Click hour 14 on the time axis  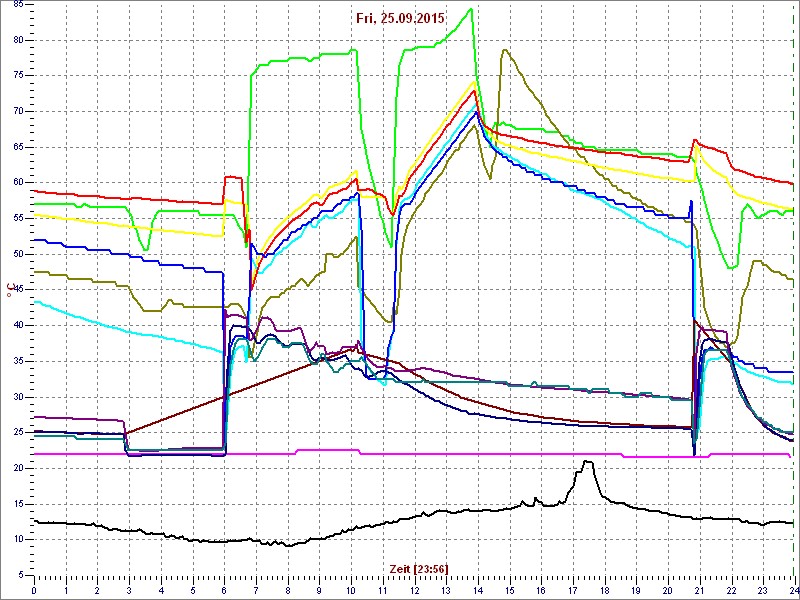479,590
